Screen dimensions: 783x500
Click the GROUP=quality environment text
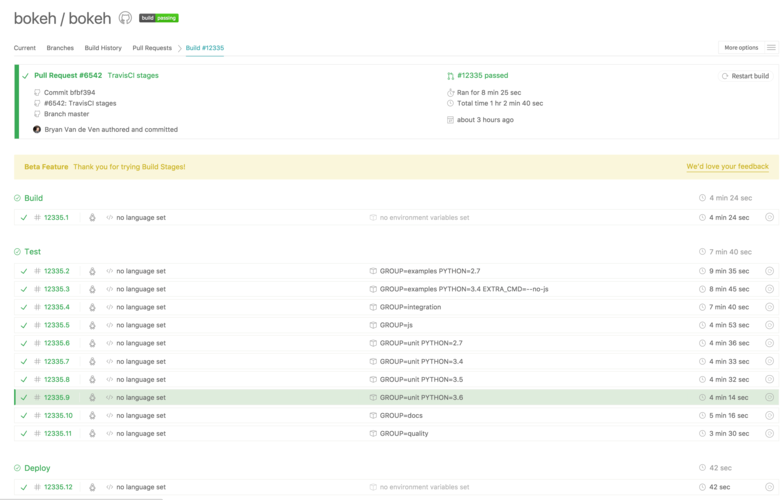click(x=404, y=433)
